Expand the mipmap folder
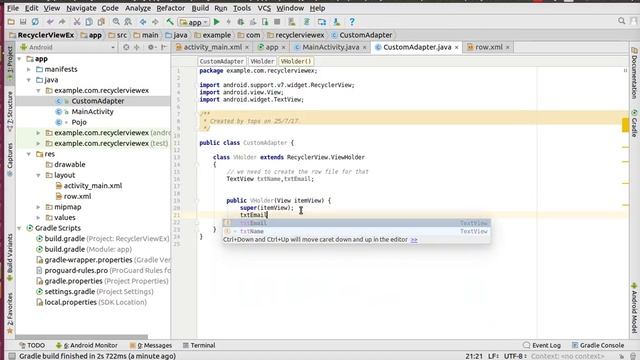This screenshot has height=360, width=640. point(39,207)
